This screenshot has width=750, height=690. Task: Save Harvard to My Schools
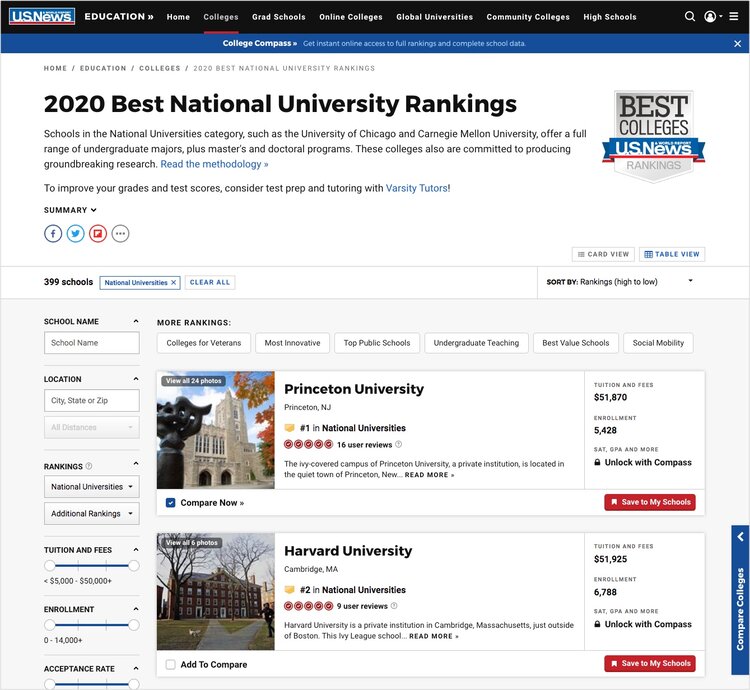click(x=650, y=664)
